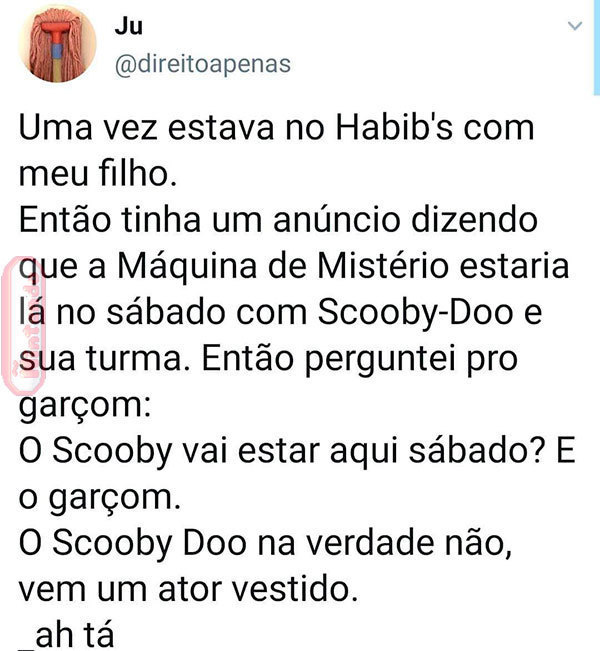The width and height of the screenshot is (600, 651).
Task: Click the line "o garçom."
Action: click(x=100, y=499)
